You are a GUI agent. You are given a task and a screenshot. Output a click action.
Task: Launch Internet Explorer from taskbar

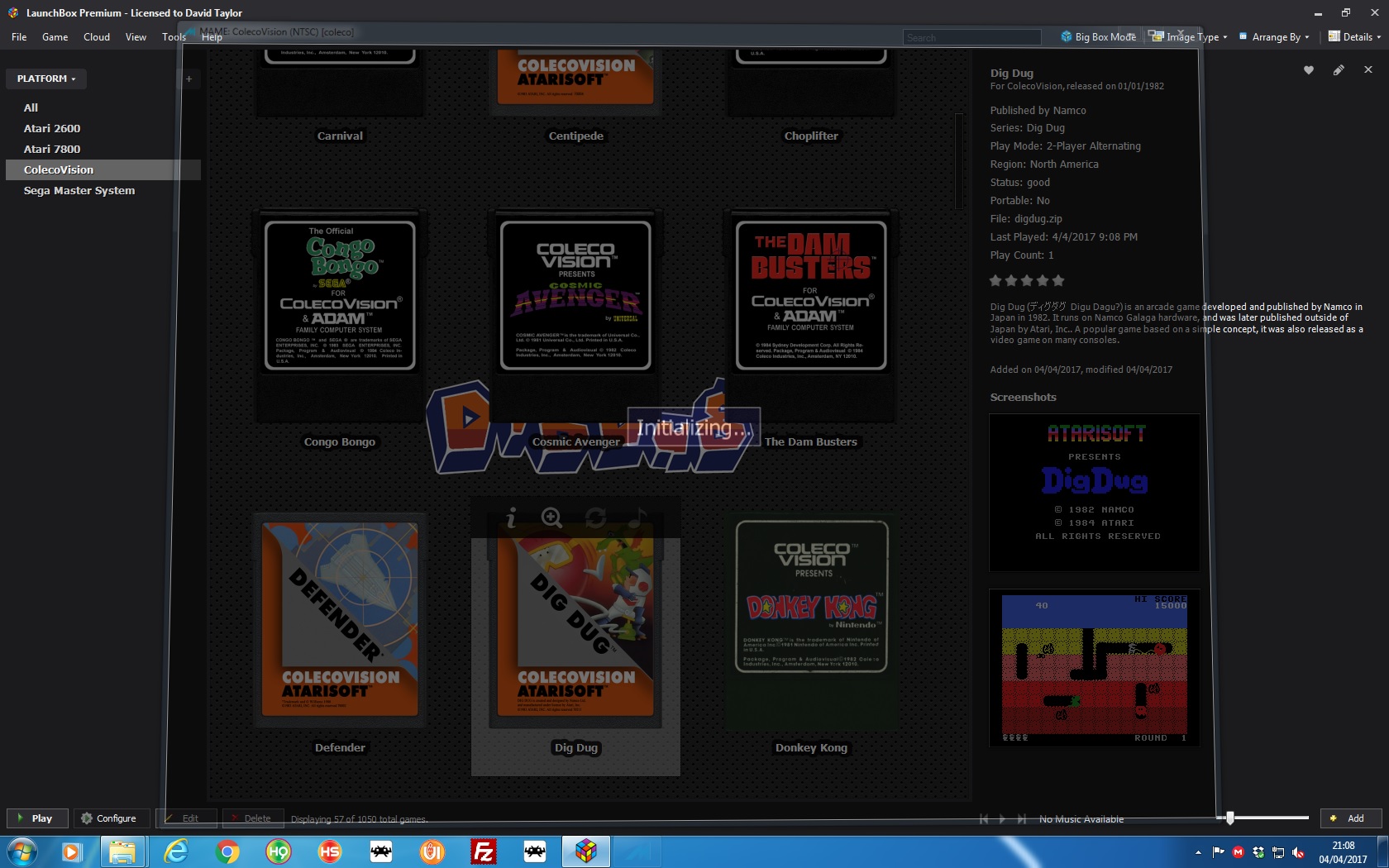176,851
